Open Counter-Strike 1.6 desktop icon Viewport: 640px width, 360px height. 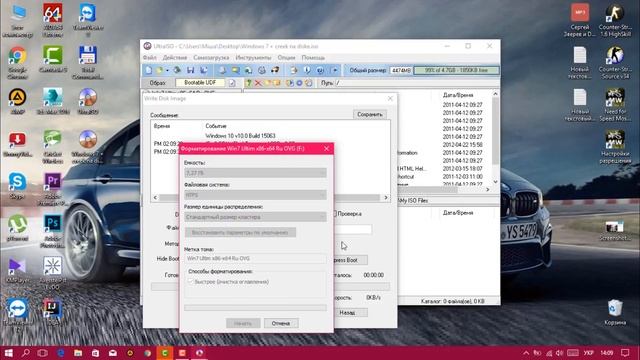[x=615, y=21]
